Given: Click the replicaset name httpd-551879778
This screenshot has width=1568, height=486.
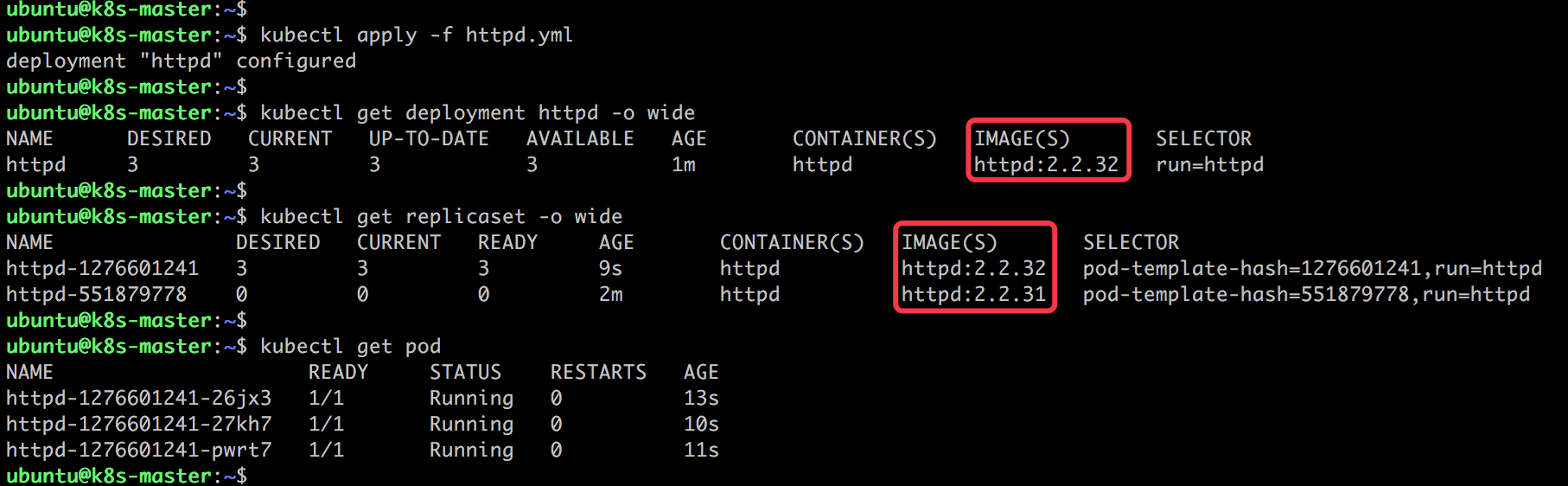Looking at the screenshot, I should (x=96, y=295).
